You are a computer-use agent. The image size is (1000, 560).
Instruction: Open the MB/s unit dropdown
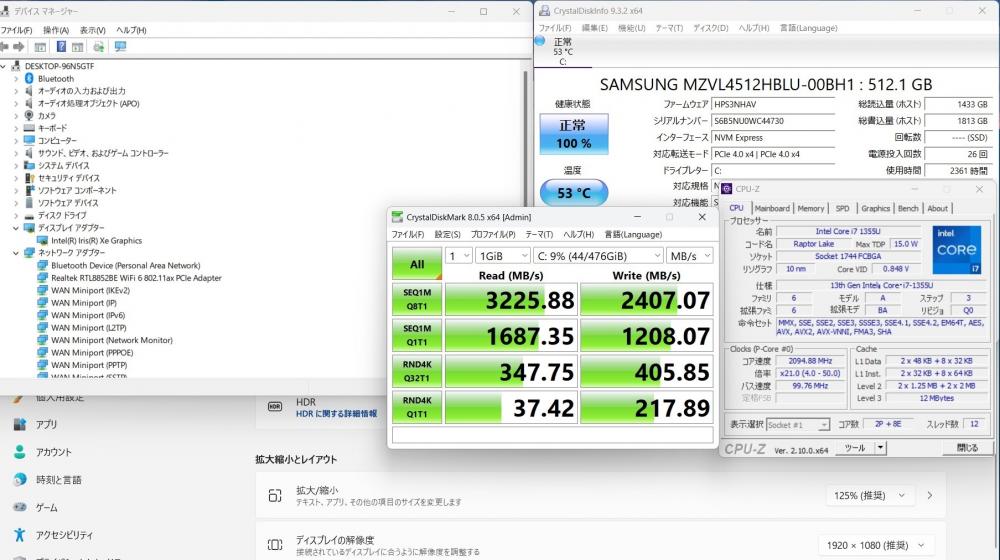tap(689, 256)
